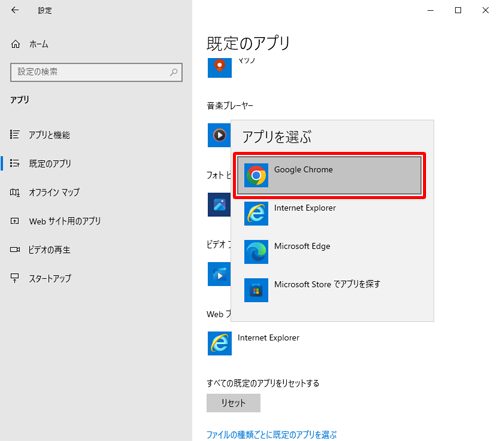The image size is (500, 441).
Task: Click the Microsoft Store bag icon
Action: click(x=256, y=290)
